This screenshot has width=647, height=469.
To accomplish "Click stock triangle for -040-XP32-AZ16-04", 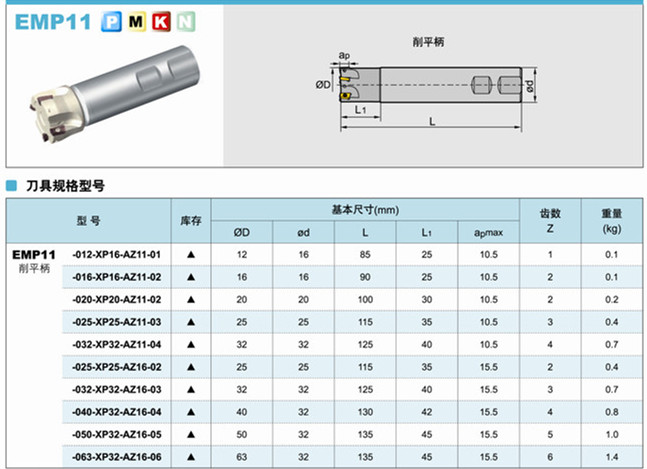I will pos(190,411).
